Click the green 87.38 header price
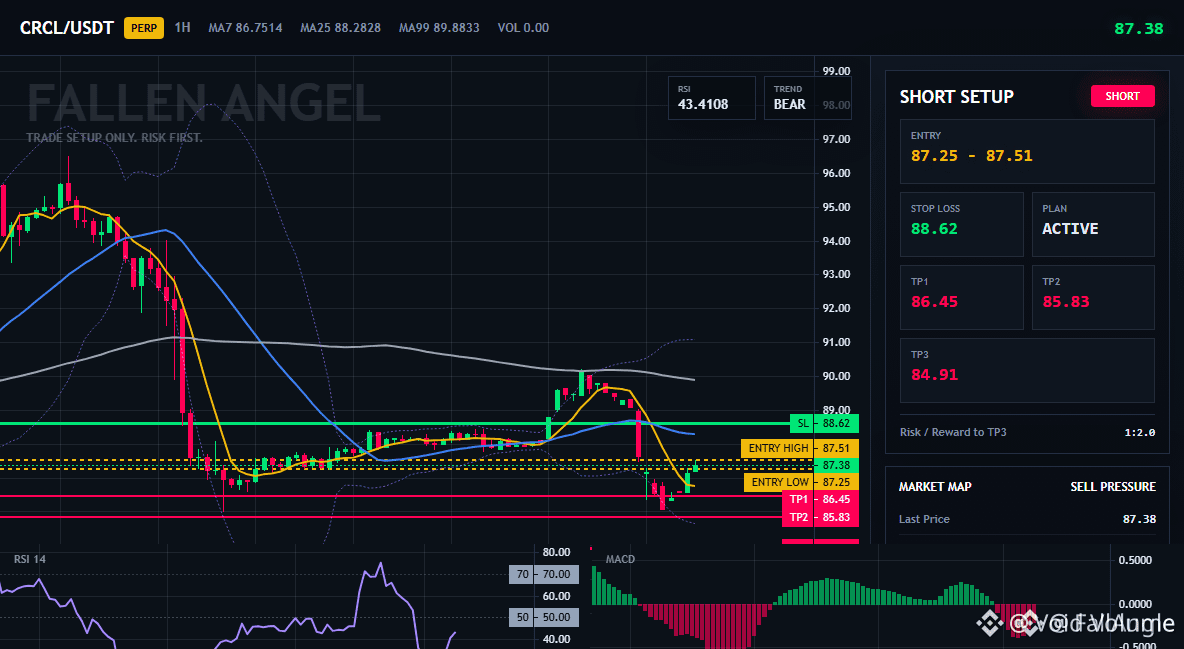 pyautogui.click(x=1139, y=29)
